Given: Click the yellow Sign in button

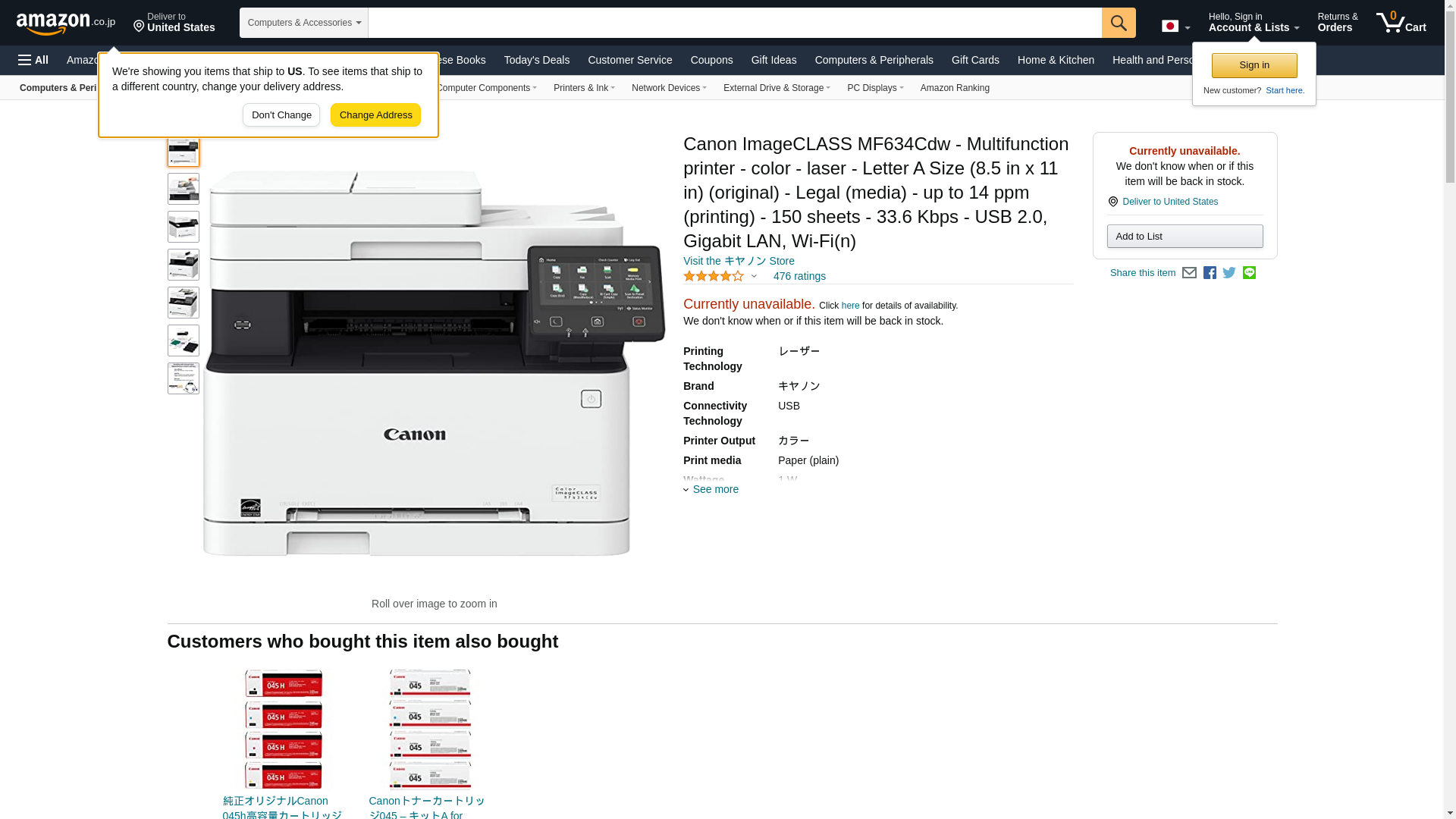Looking at the screenshot, I should click(1254, 65).
